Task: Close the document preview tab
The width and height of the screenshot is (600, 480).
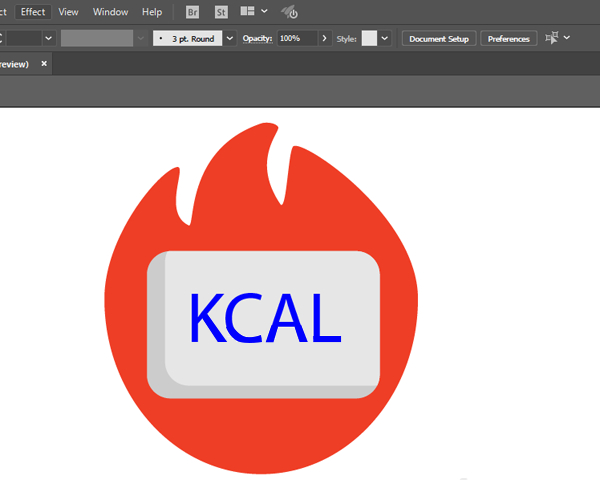Action: click(44, 64)
